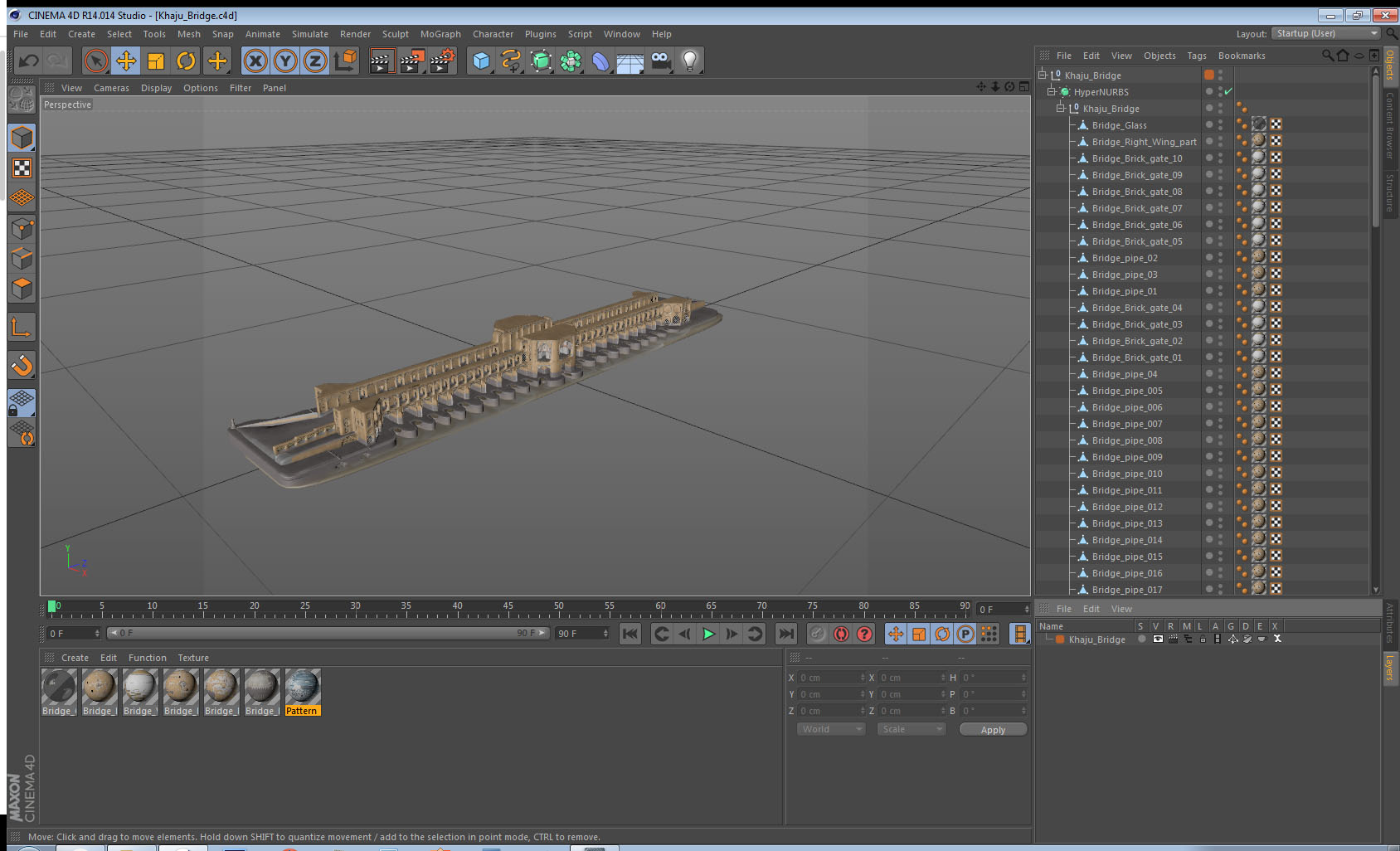Render the active view
Image resolution: width=1400 pixels, height=851 pixels.
382,61
